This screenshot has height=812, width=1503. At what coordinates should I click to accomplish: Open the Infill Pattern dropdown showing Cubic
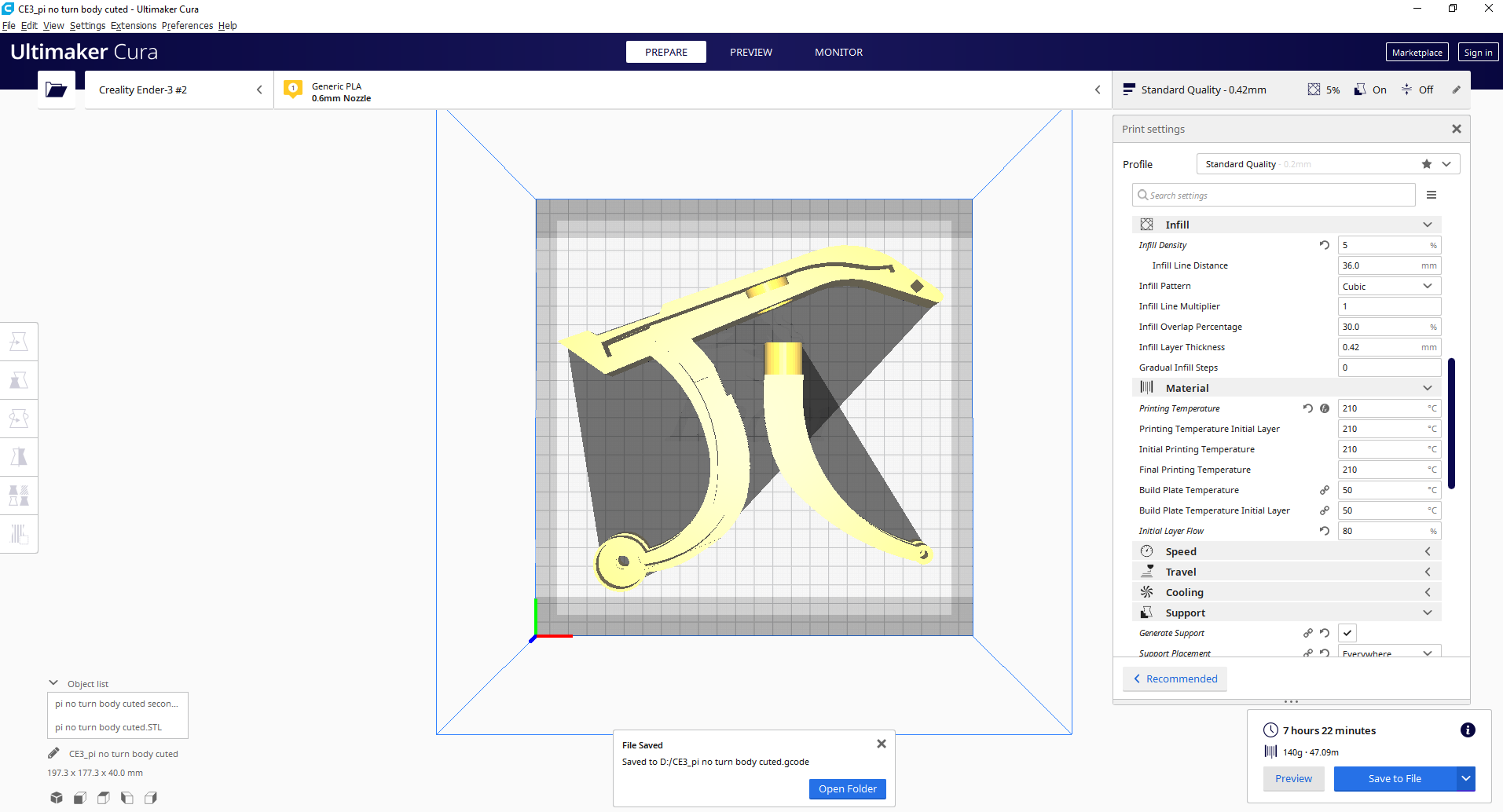[1389, 287]
